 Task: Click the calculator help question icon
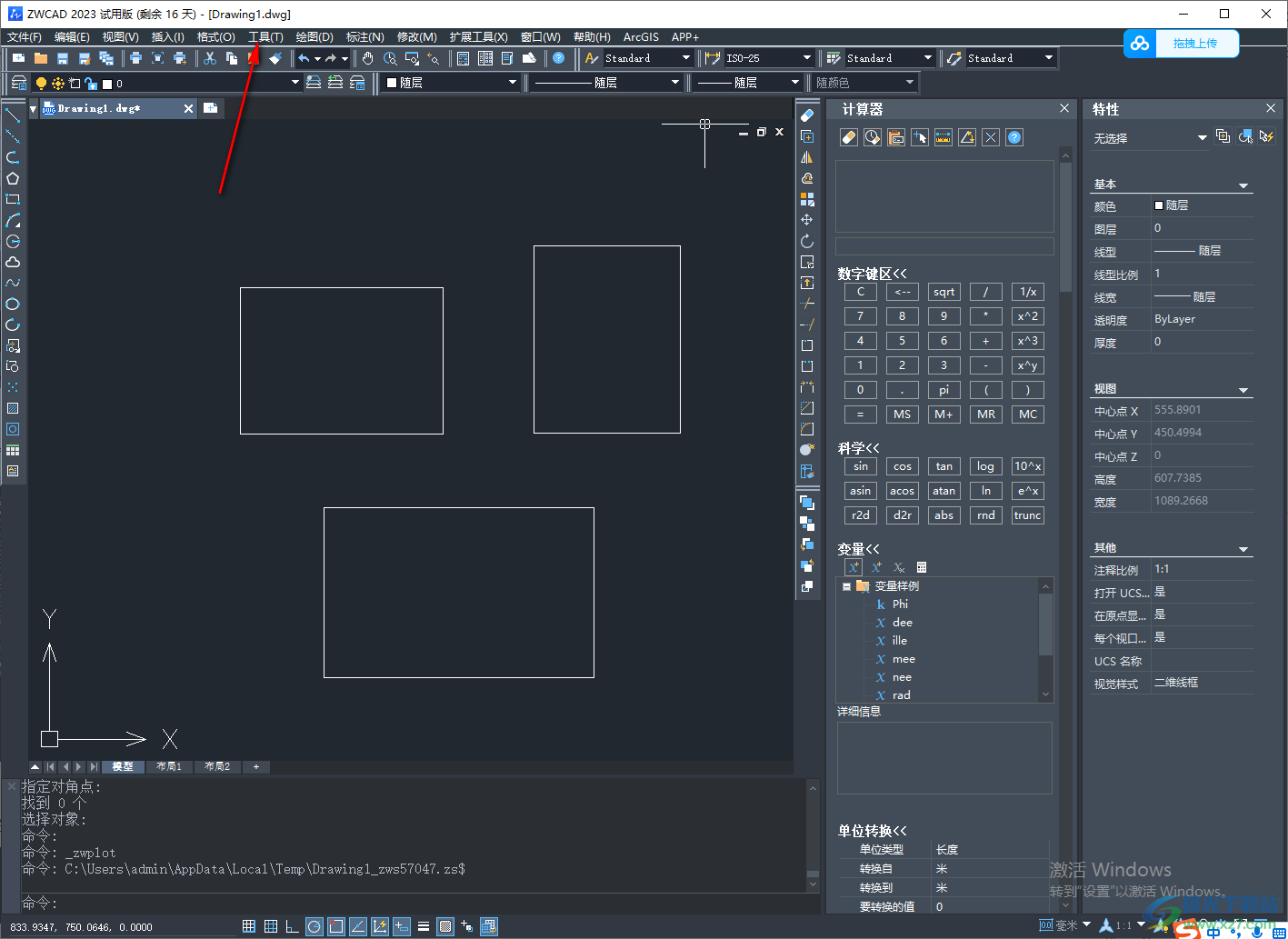tap(1014, 137)
